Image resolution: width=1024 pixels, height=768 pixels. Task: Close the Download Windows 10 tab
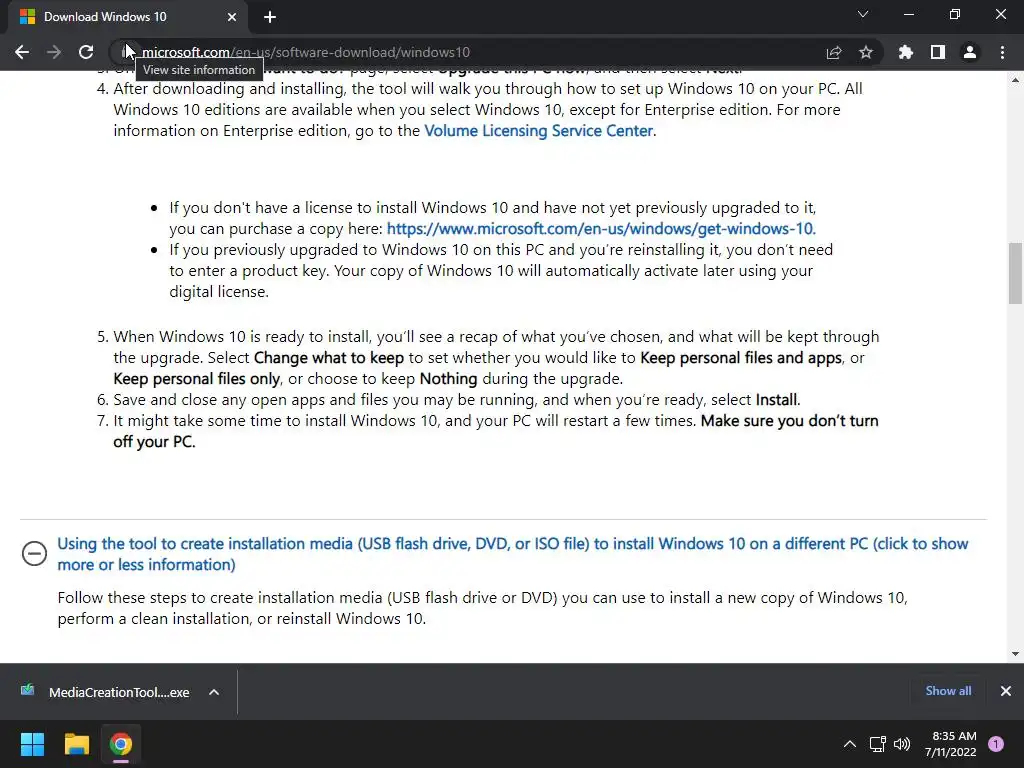[232, 17]
